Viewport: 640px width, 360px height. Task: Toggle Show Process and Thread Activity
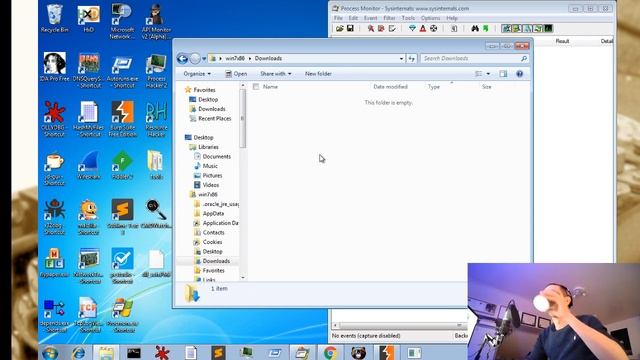538,29
